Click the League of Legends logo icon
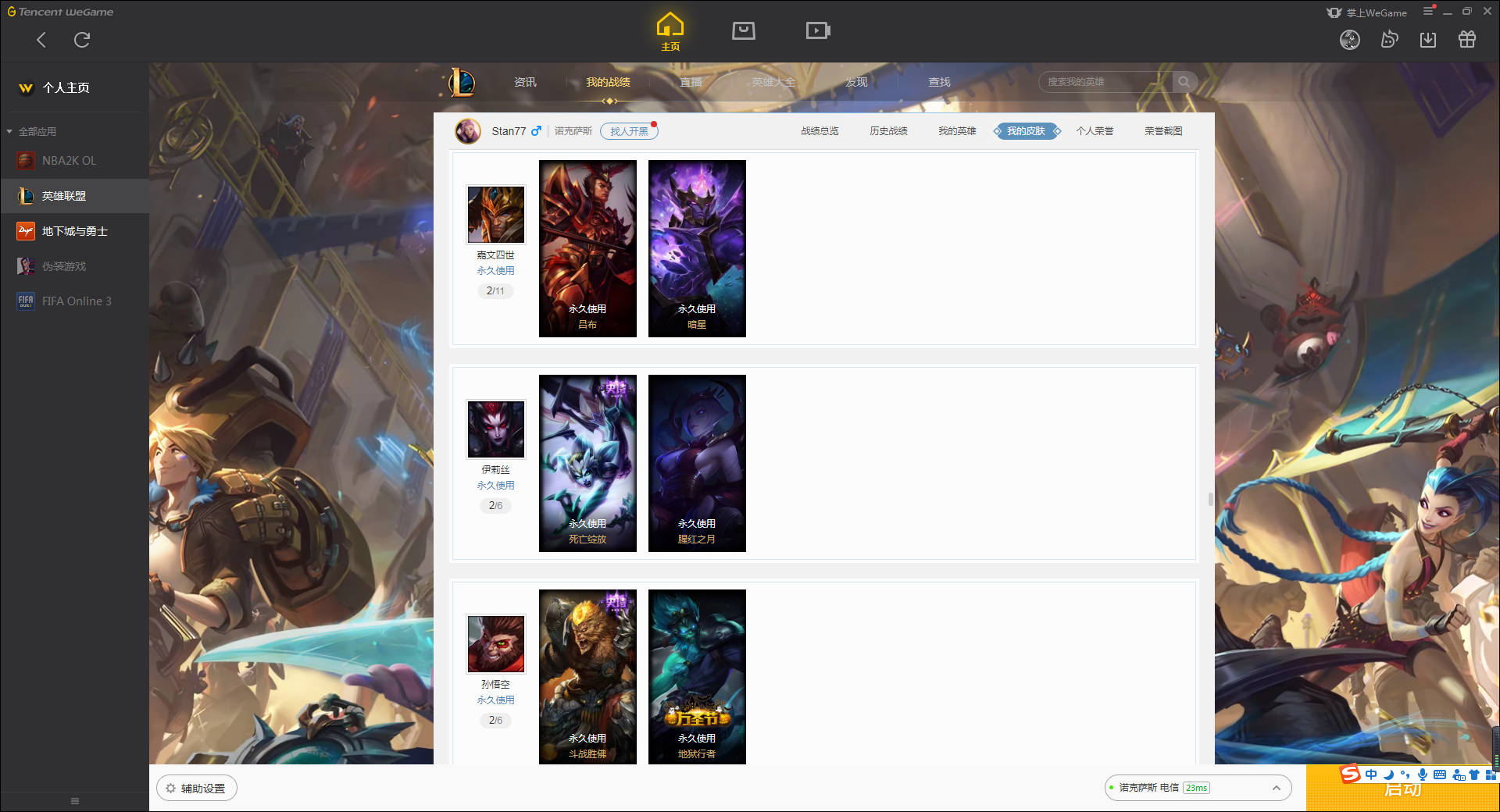The height and width of the screenshot is (812, 1500). click(462, 82)
